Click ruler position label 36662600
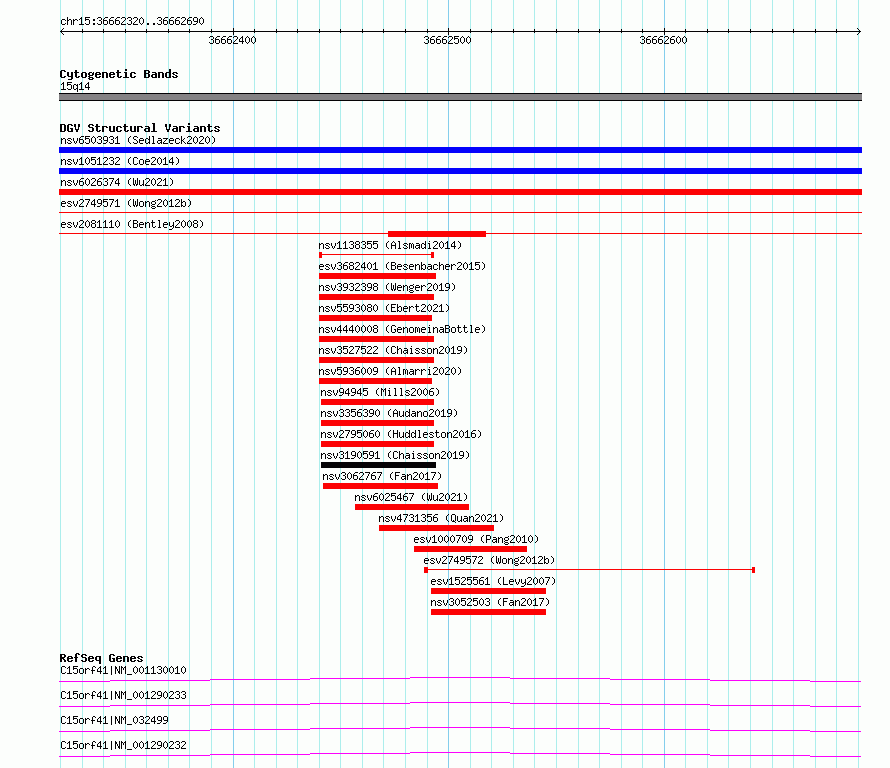 [x=663, y=40]
